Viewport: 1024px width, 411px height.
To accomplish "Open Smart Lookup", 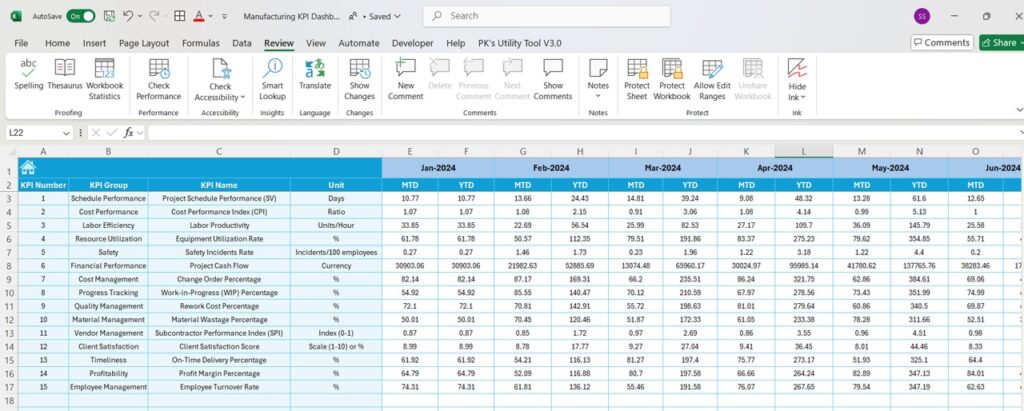I will point(272,79).
